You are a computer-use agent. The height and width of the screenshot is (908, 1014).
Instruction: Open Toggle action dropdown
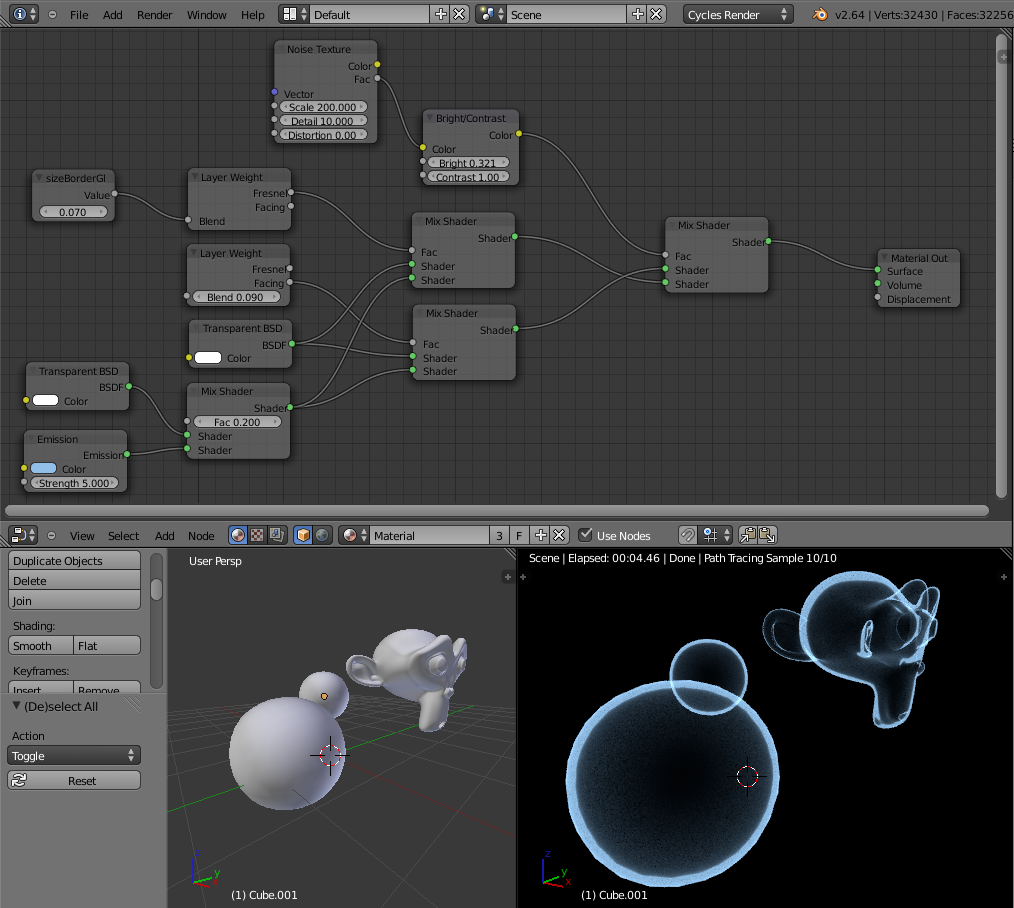74,755
